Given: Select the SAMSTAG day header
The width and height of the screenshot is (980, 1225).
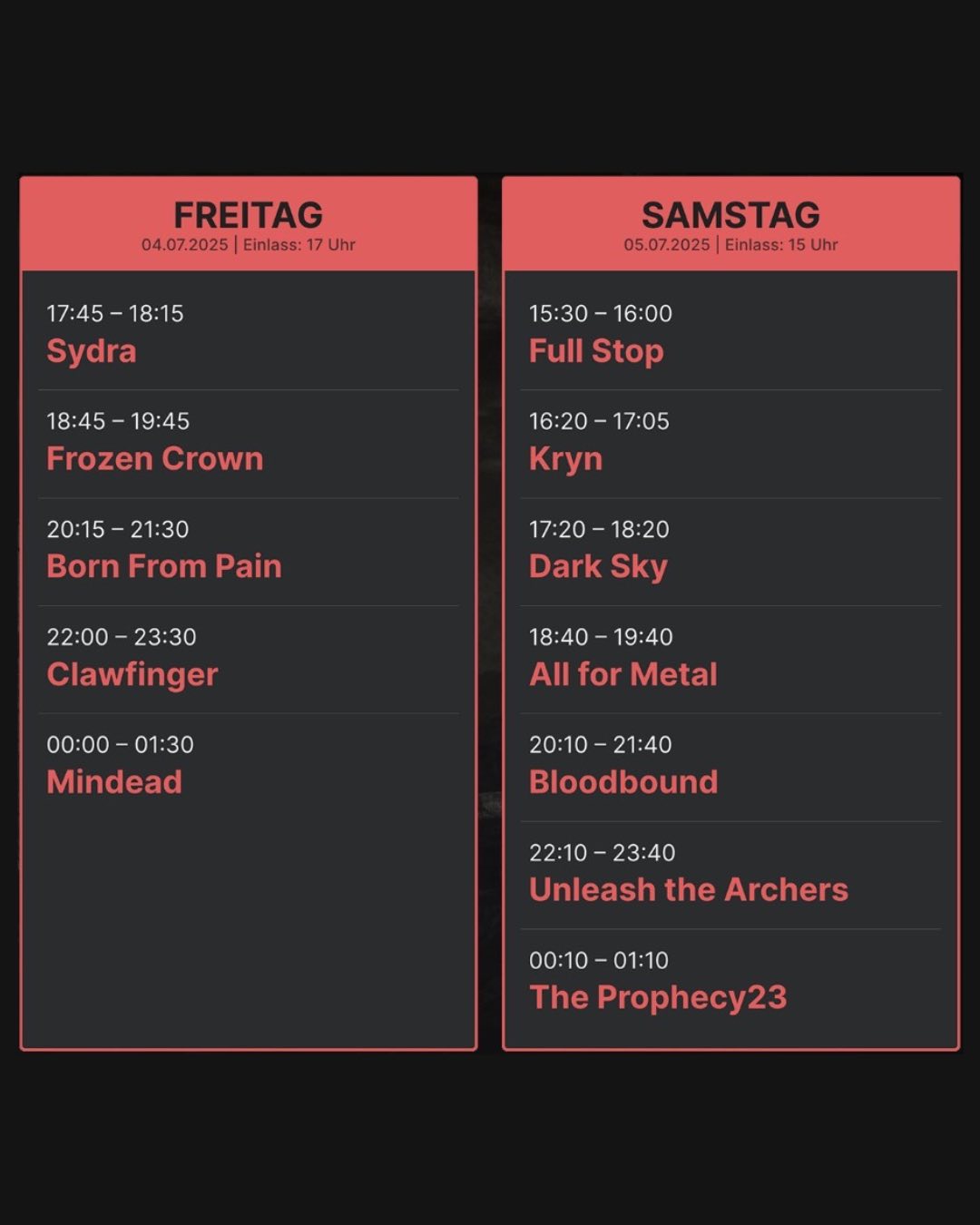Looking at the screenshot, I should (x=730, y=216).
